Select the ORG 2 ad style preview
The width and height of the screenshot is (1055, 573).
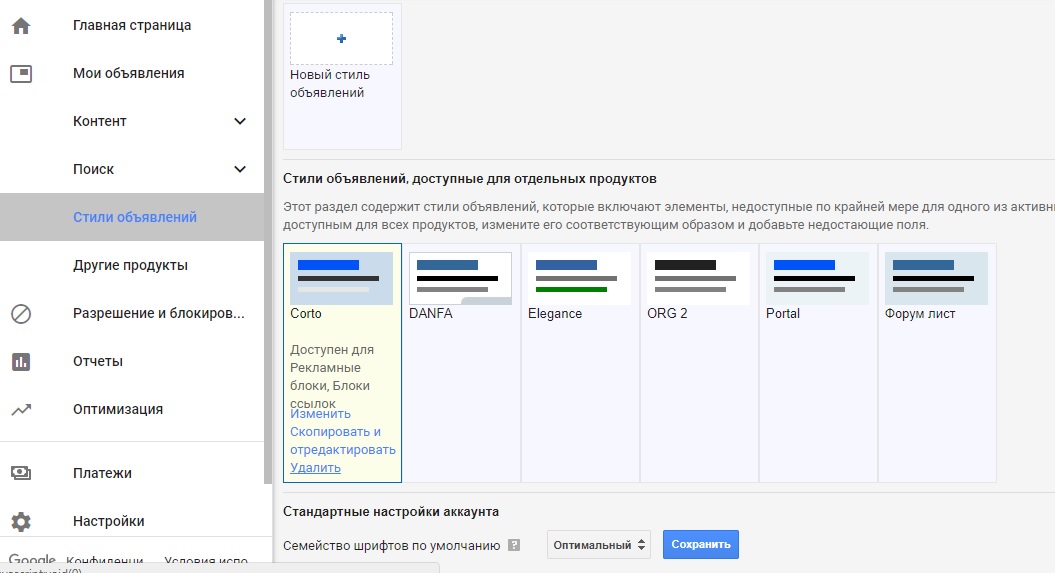click(x=699, y=278)
